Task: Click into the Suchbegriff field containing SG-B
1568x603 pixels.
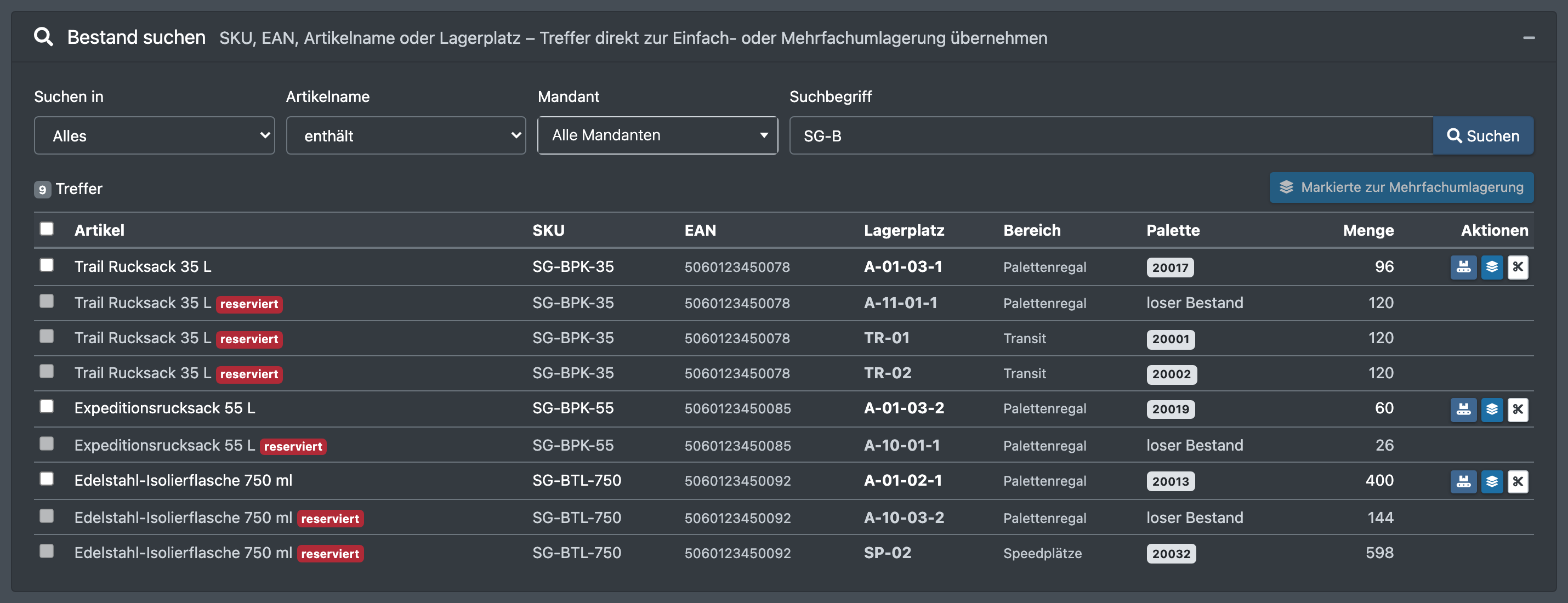Action: (x=1111, y=136)
